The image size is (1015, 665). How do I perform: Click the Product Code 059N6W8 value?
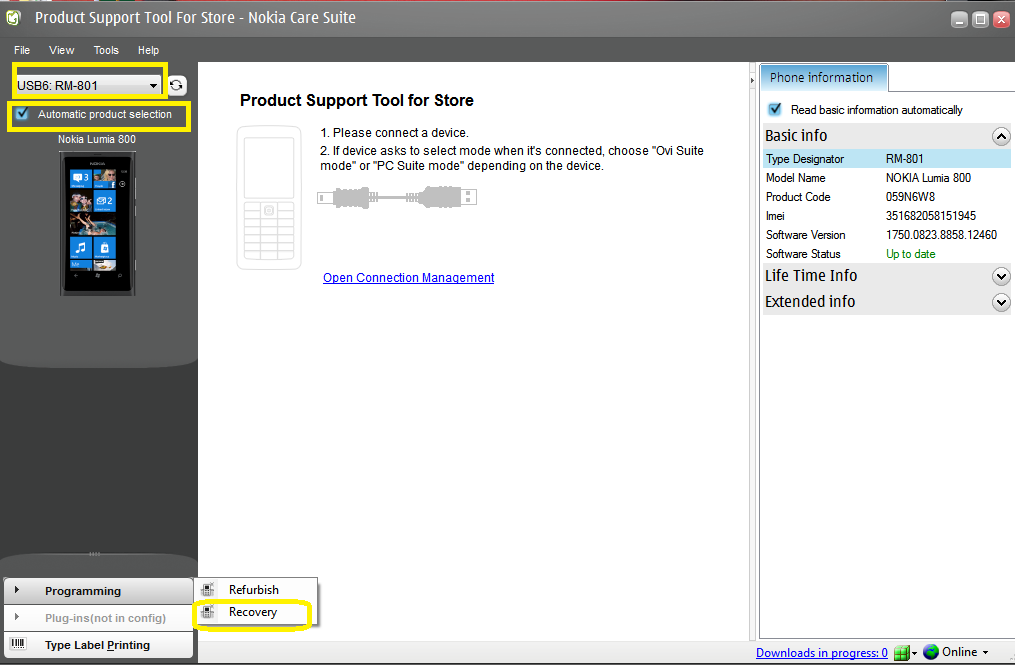click(x=910, y=197)
